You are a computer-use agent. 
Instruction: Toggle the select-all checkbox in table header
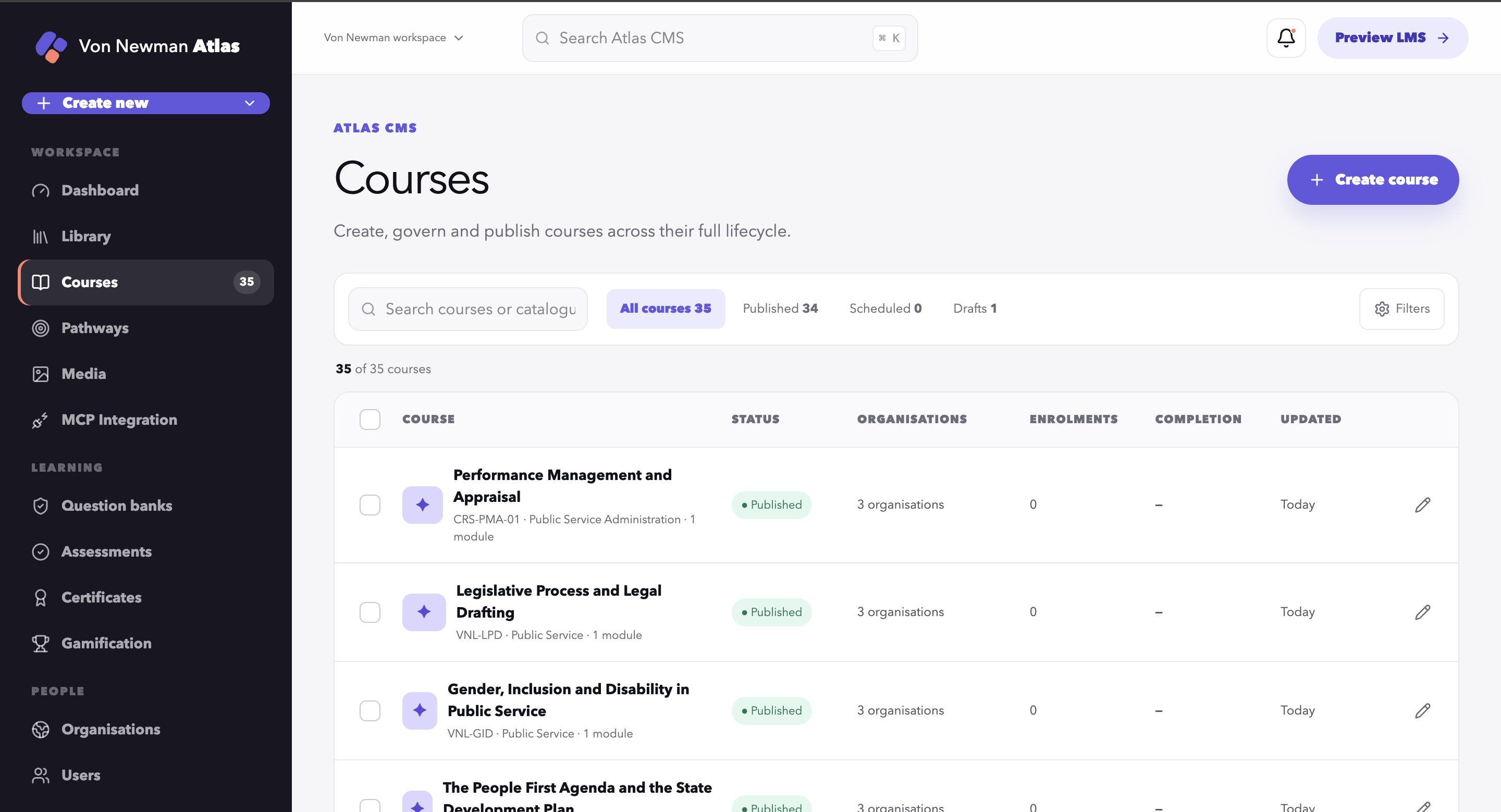370,420
